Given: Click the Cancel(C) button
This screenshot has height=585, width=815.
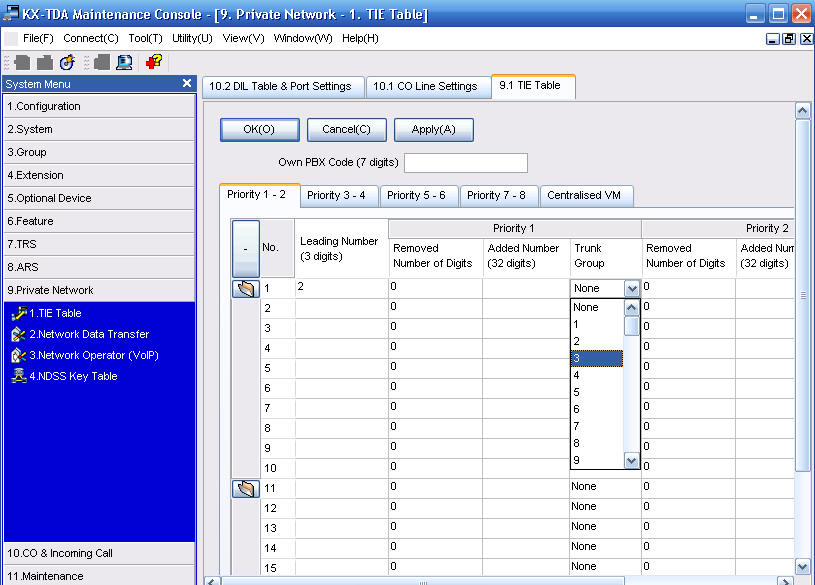Looking at the screenshot, I should [x=347, y=129].
